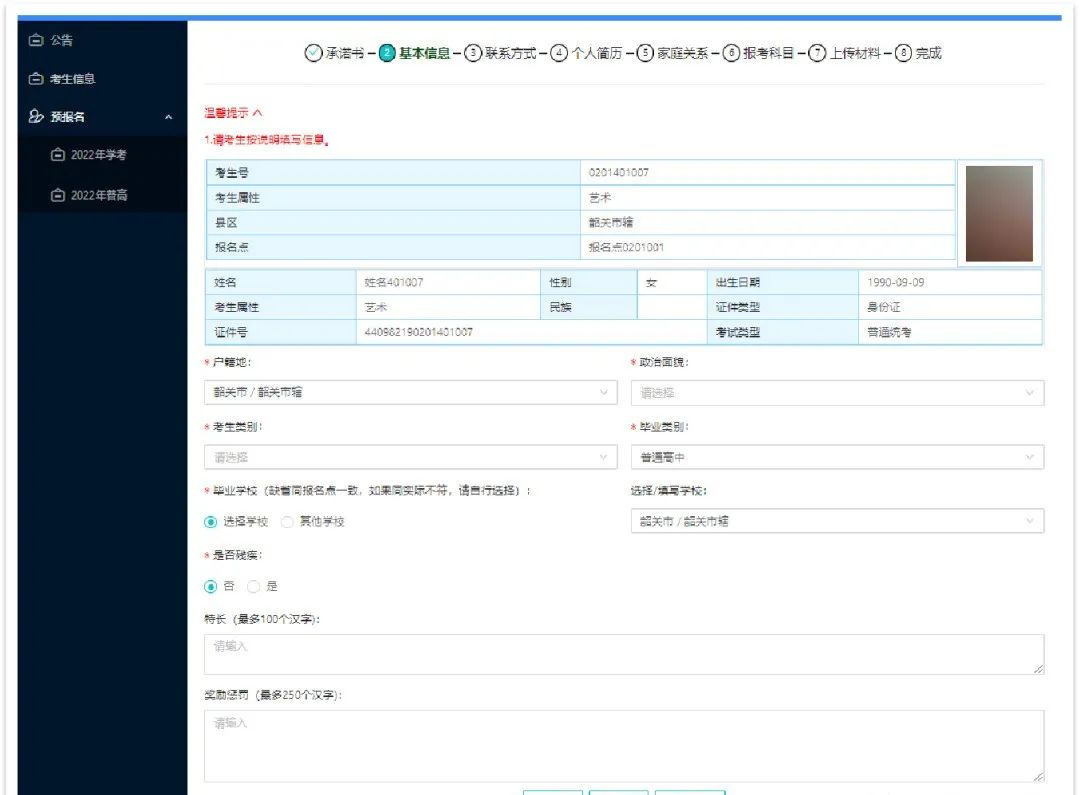Click the 考生信息 briefcase icon in sidebar
The width and height of the screenshot is (1080, 795).
click(37, 79)
